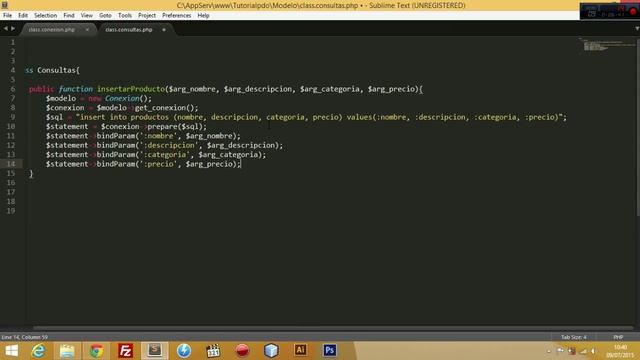Click the Consultas class name
The width and height of the screenshot is (640, 360).
(x=56, y=70)
